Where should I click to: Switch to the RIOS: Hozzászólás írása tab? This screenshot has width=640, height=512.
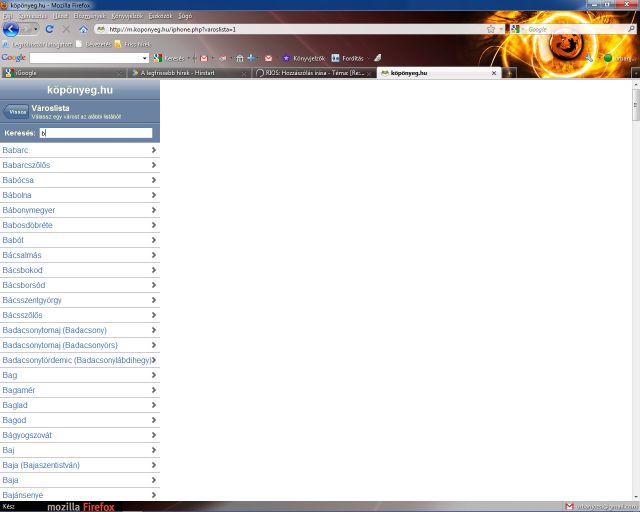click(x=314, y=73)
